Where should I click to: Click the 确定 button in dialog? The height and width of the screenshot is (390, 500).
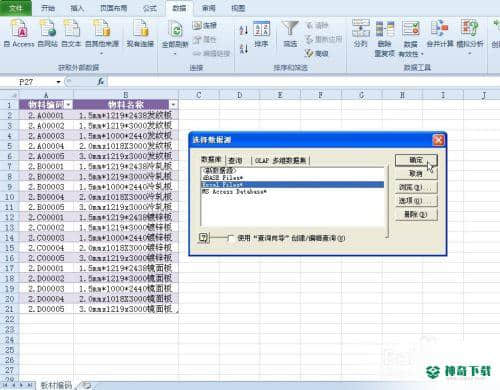click(416, 160)
